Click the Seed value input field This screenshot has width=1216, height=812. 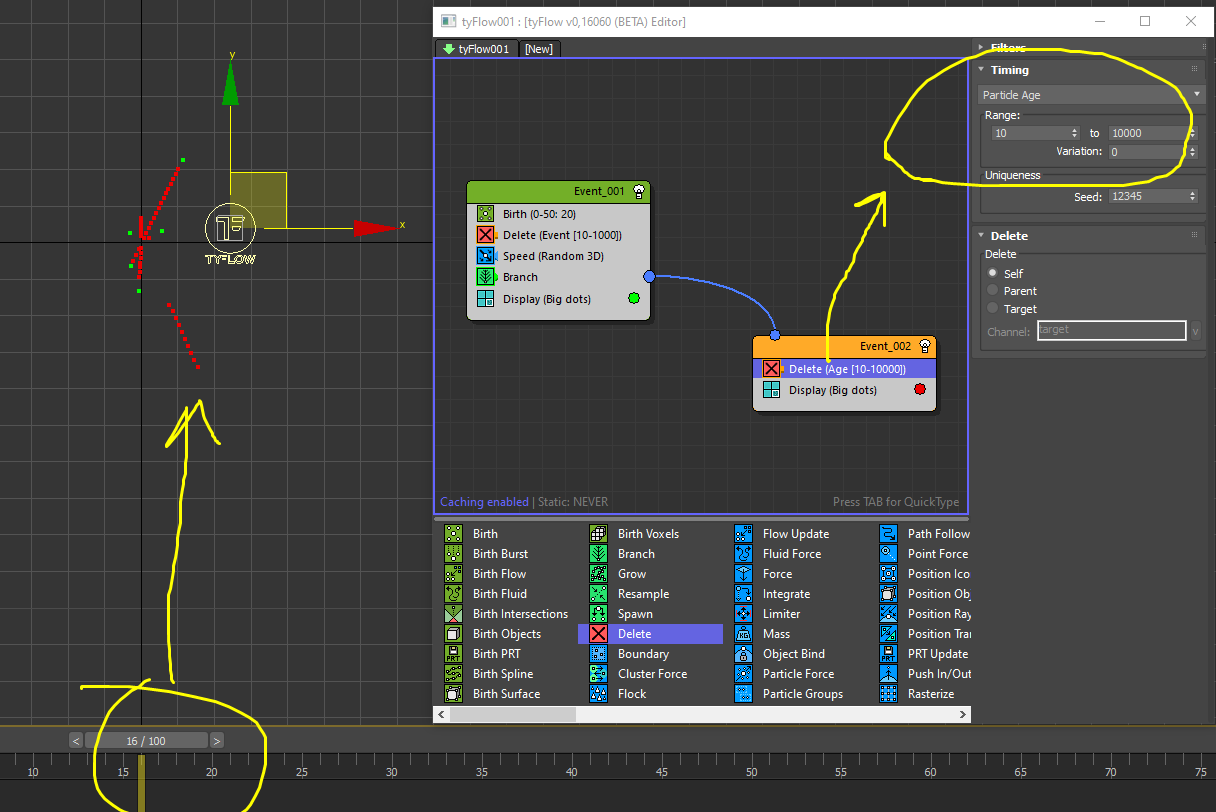click(x=1145, y=197)
